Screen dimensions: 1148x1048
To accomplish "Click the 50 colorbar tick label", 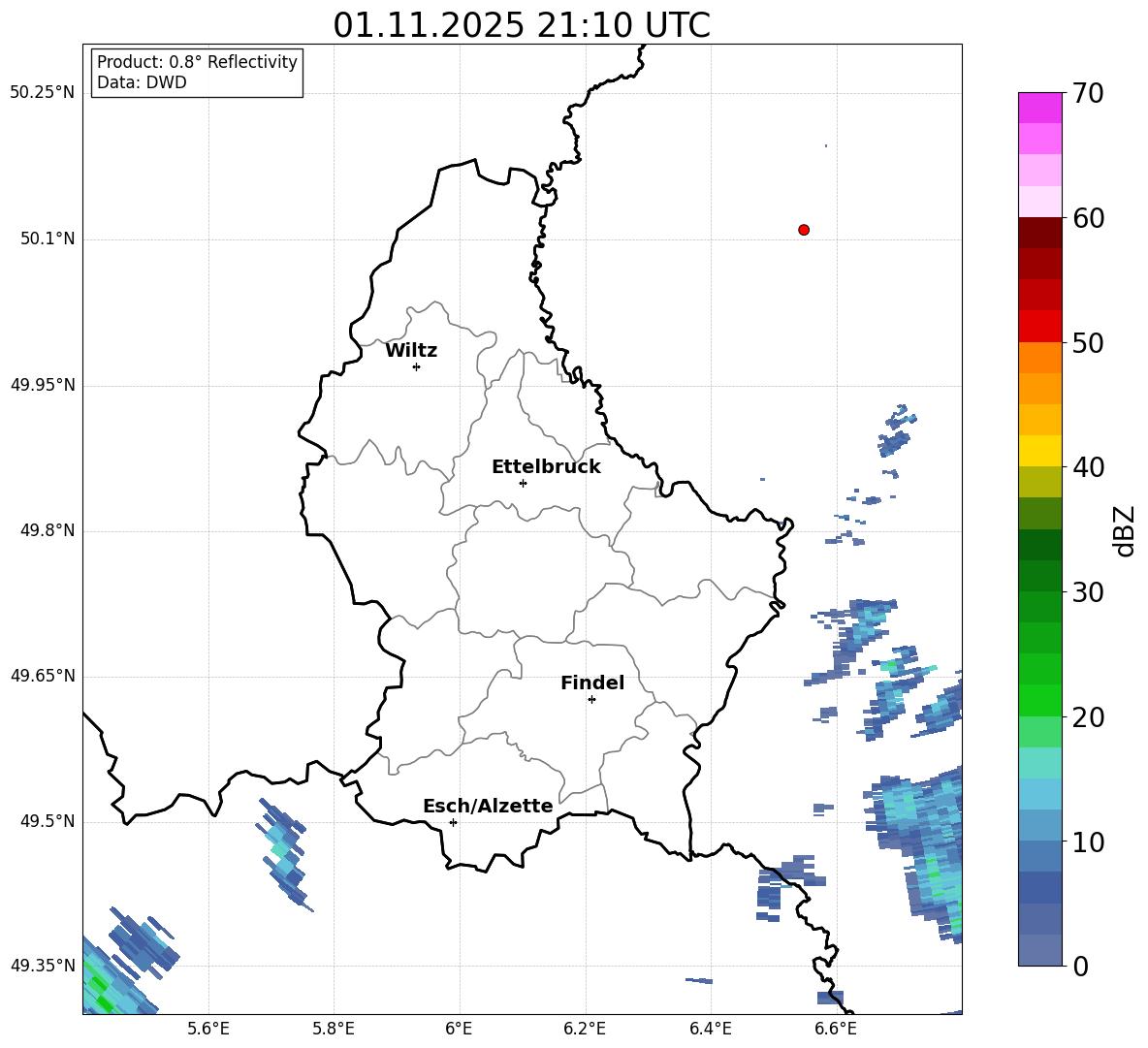I will tap(1088, 343).
